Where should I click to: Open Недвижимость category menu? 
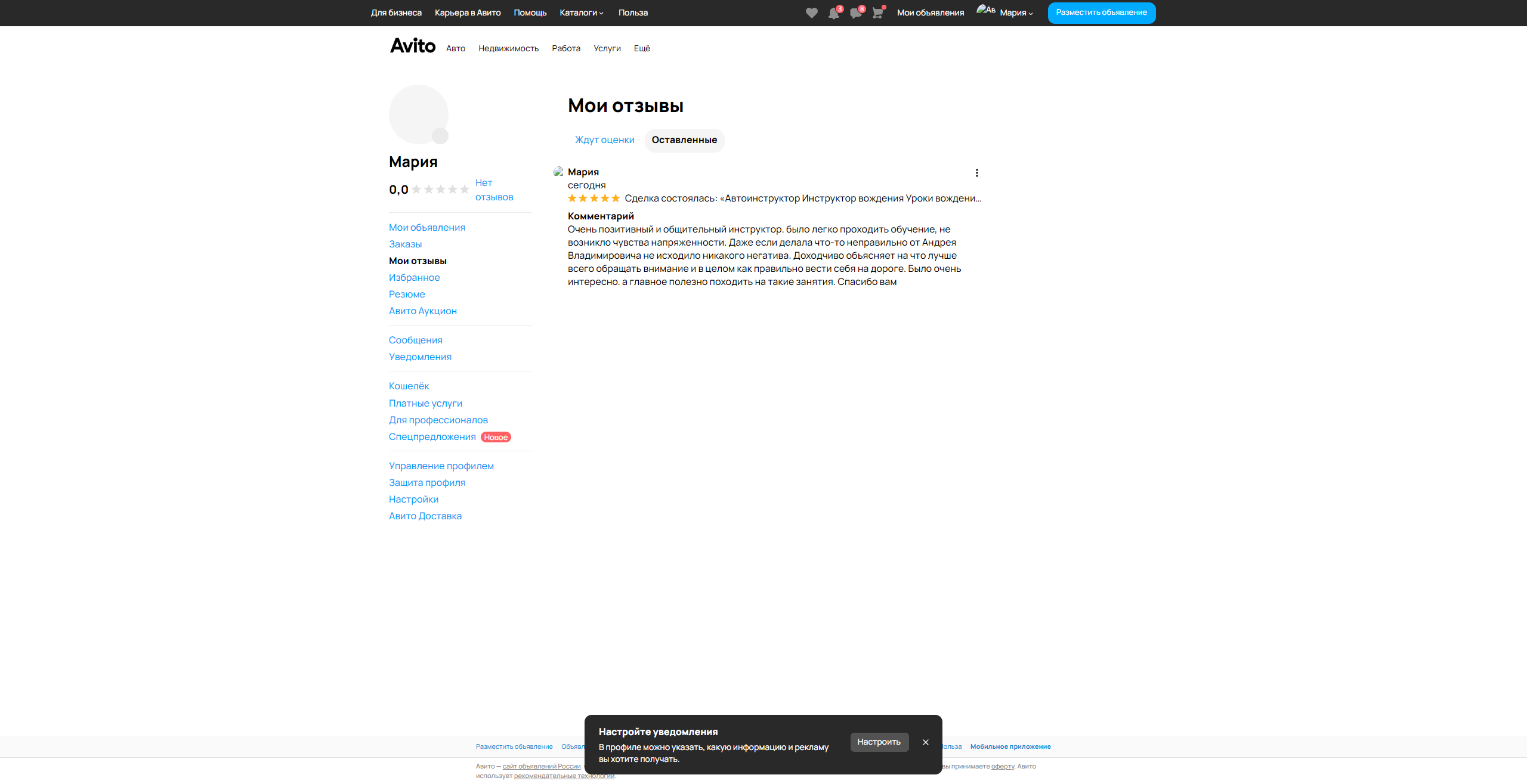click(x=508, y=48)
